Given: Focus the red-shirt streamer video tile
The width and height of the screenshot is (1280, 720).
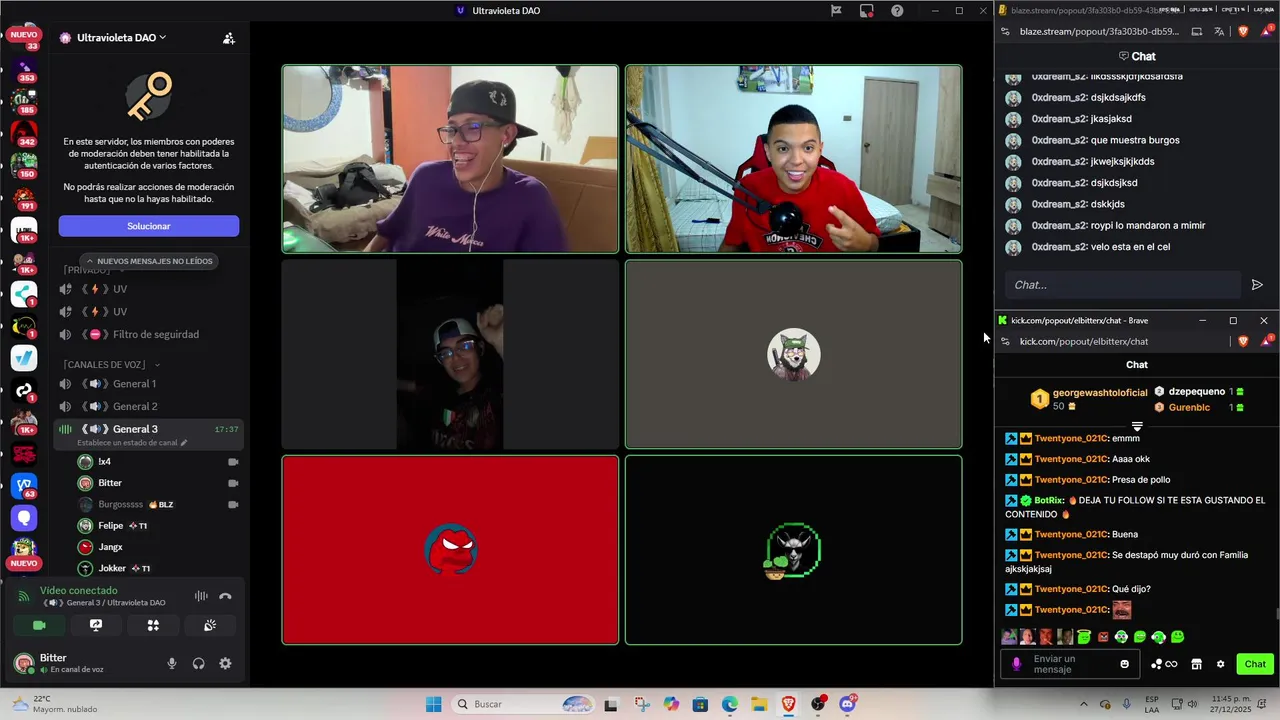Looking at the screenshot, I should pyautogui.click(x=794, y=159).
